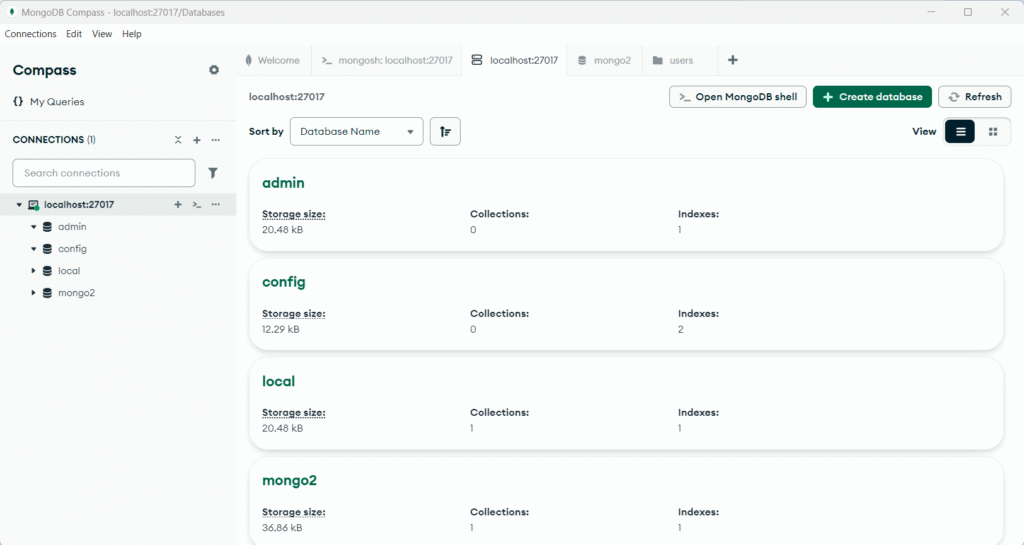Click admin database icon in sidebar
The height and width of the screenshot is (545, 1024).
(47, 226)
